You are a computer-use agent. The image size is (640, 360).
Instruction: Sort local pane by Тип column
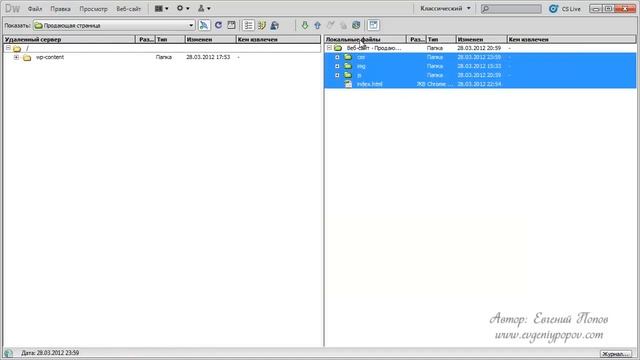tap(441, 40)
